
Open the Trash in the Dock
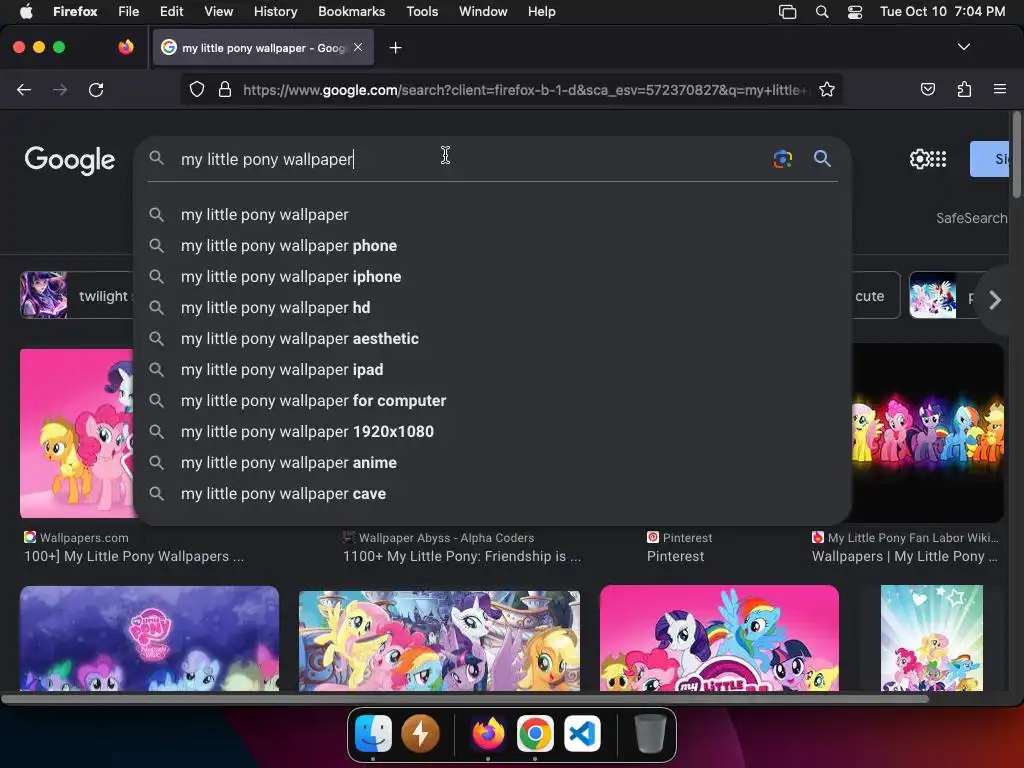(650, 733)
